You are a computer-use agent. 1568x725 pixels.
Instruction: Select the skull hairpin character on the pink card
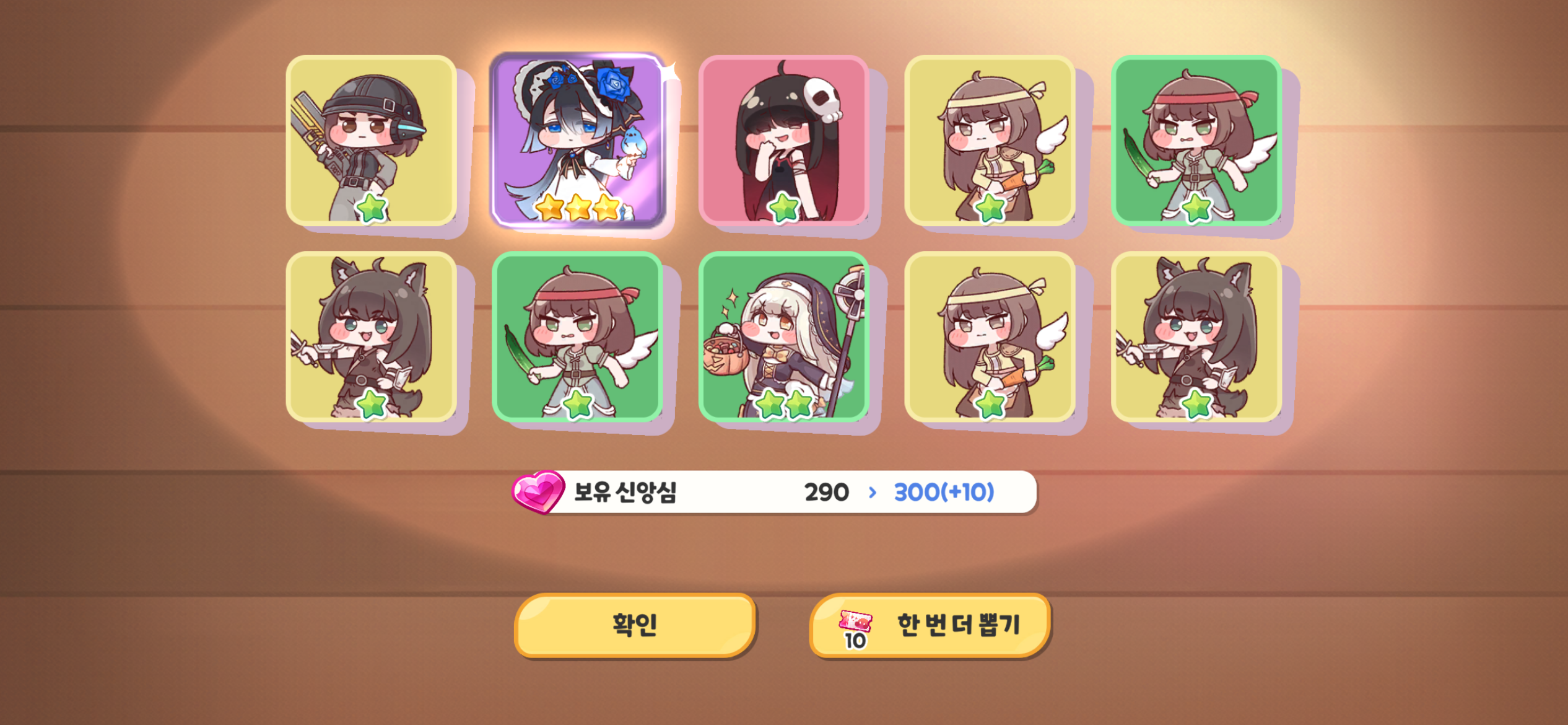pos(784,141)
